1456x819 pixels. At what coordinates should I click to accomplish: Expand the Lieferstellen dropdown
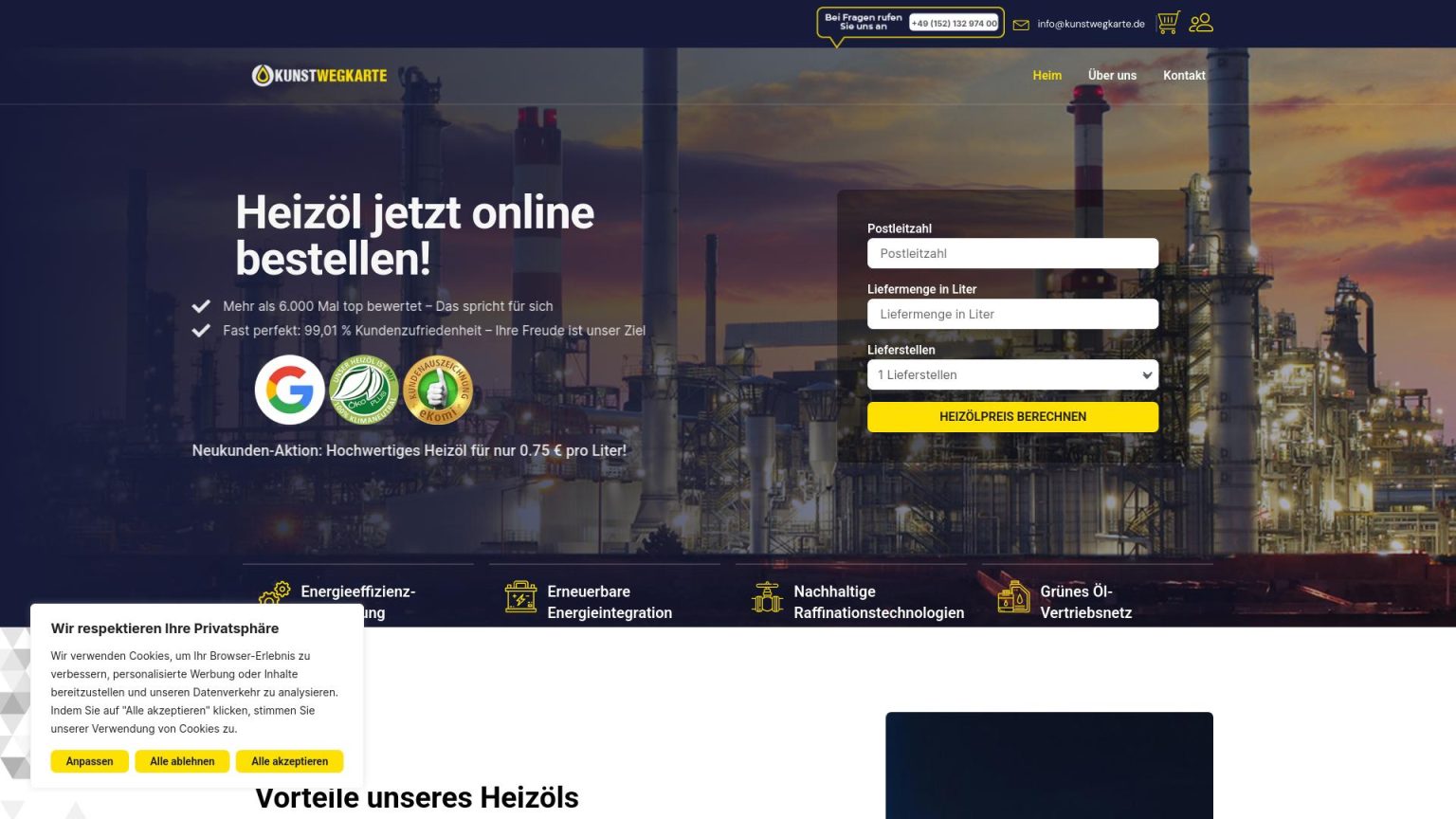1011,374
